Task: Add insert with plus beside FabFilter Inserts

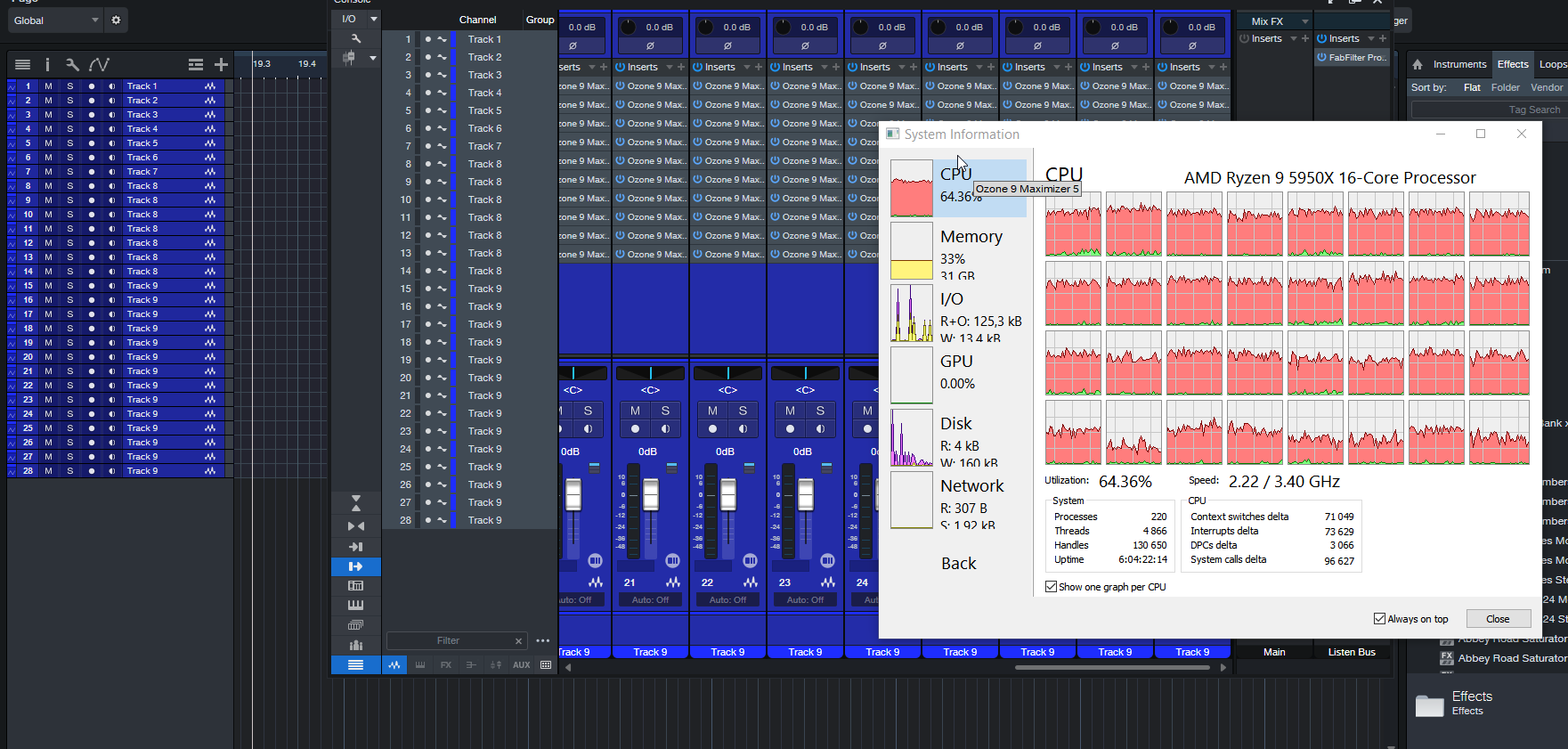Action: (1383, 39)
